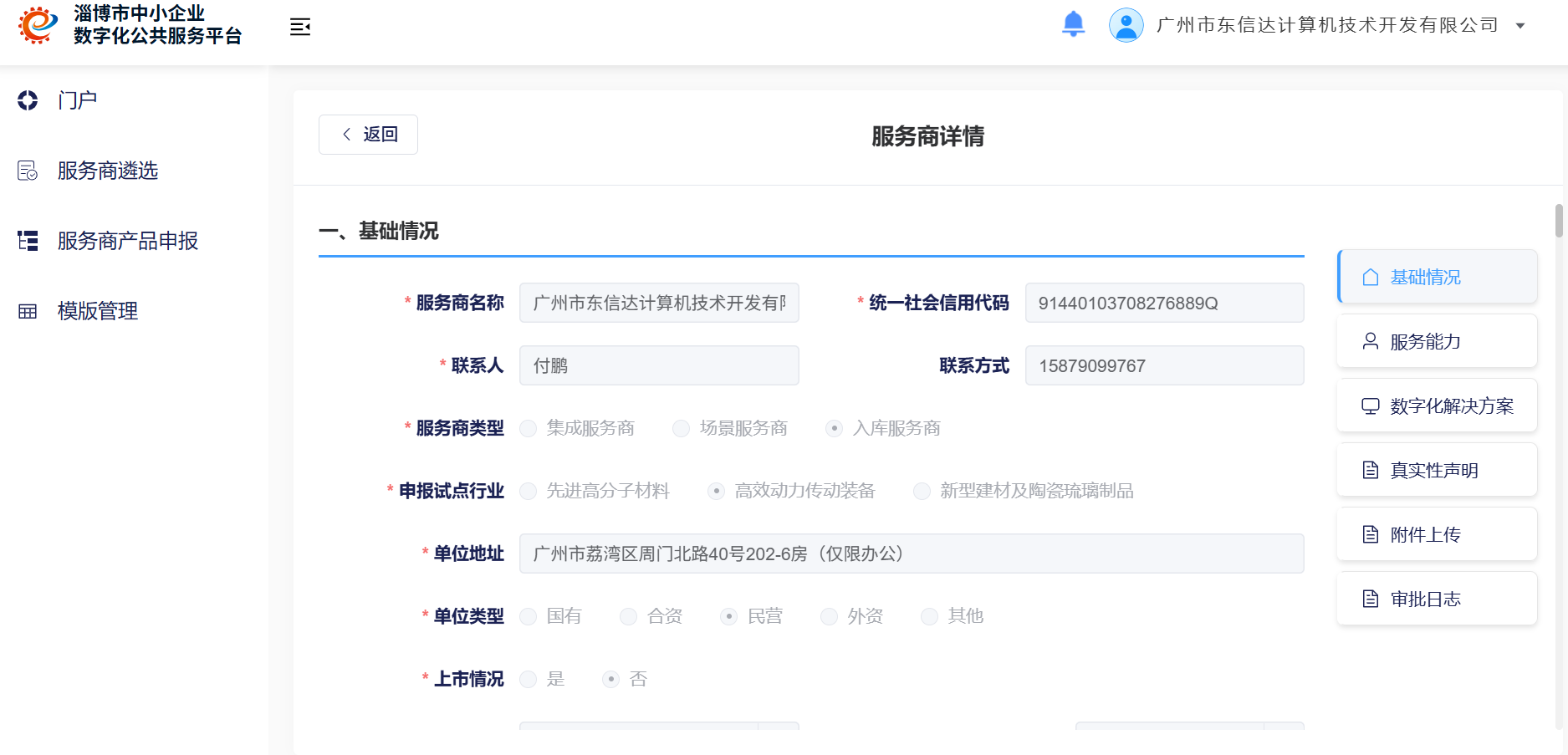
Task: Choose 先进高分子材料 as the pilot industry
Action: click(528, 491)
